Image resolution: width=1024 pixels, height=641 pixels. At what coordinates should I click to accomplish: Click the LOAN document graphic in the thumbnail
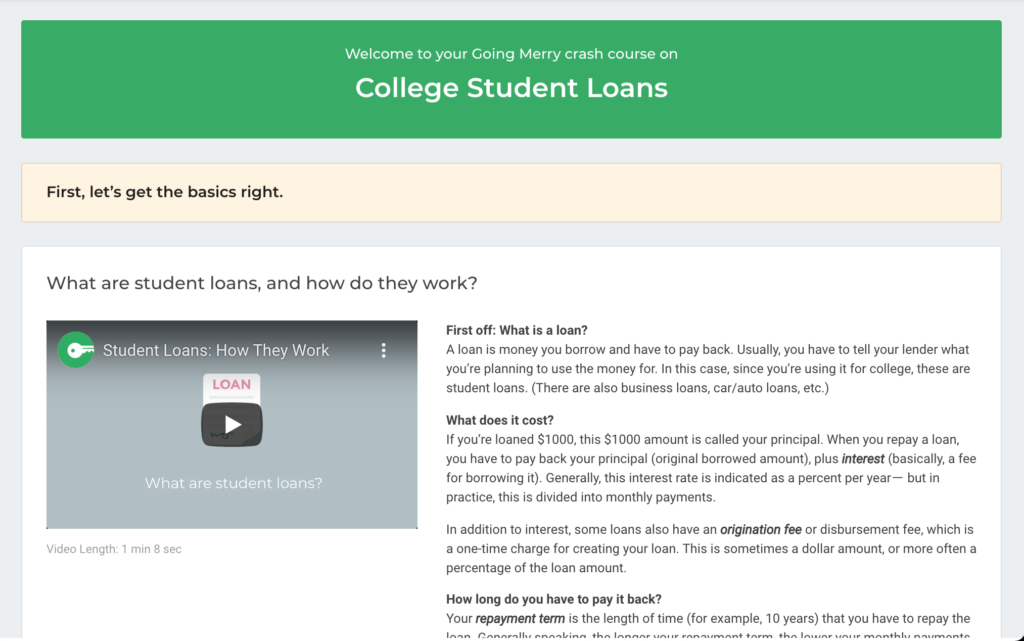point(231,387)
